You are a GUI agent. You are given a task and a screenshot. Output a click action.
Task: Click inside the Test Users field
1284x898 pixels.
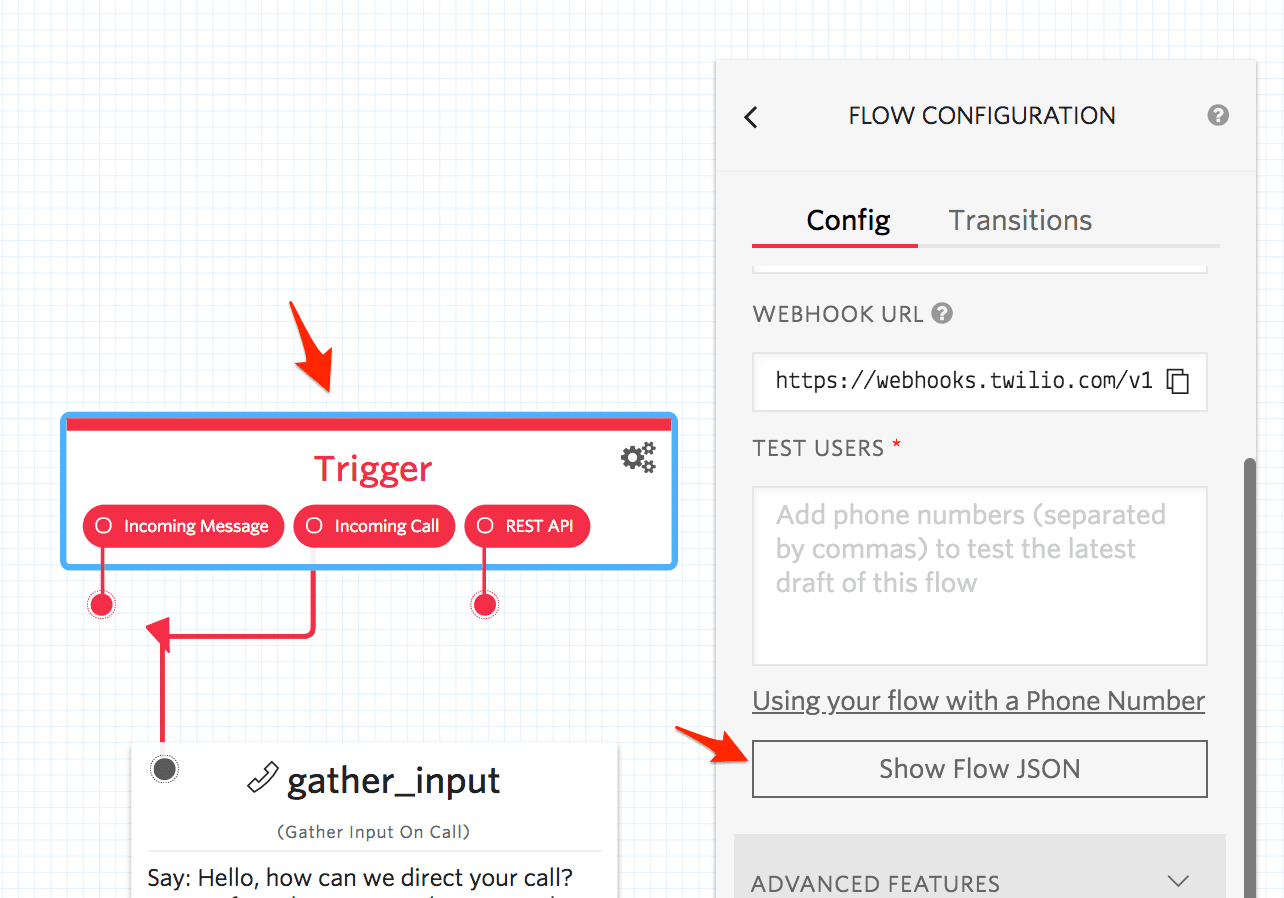coord(978,575)
